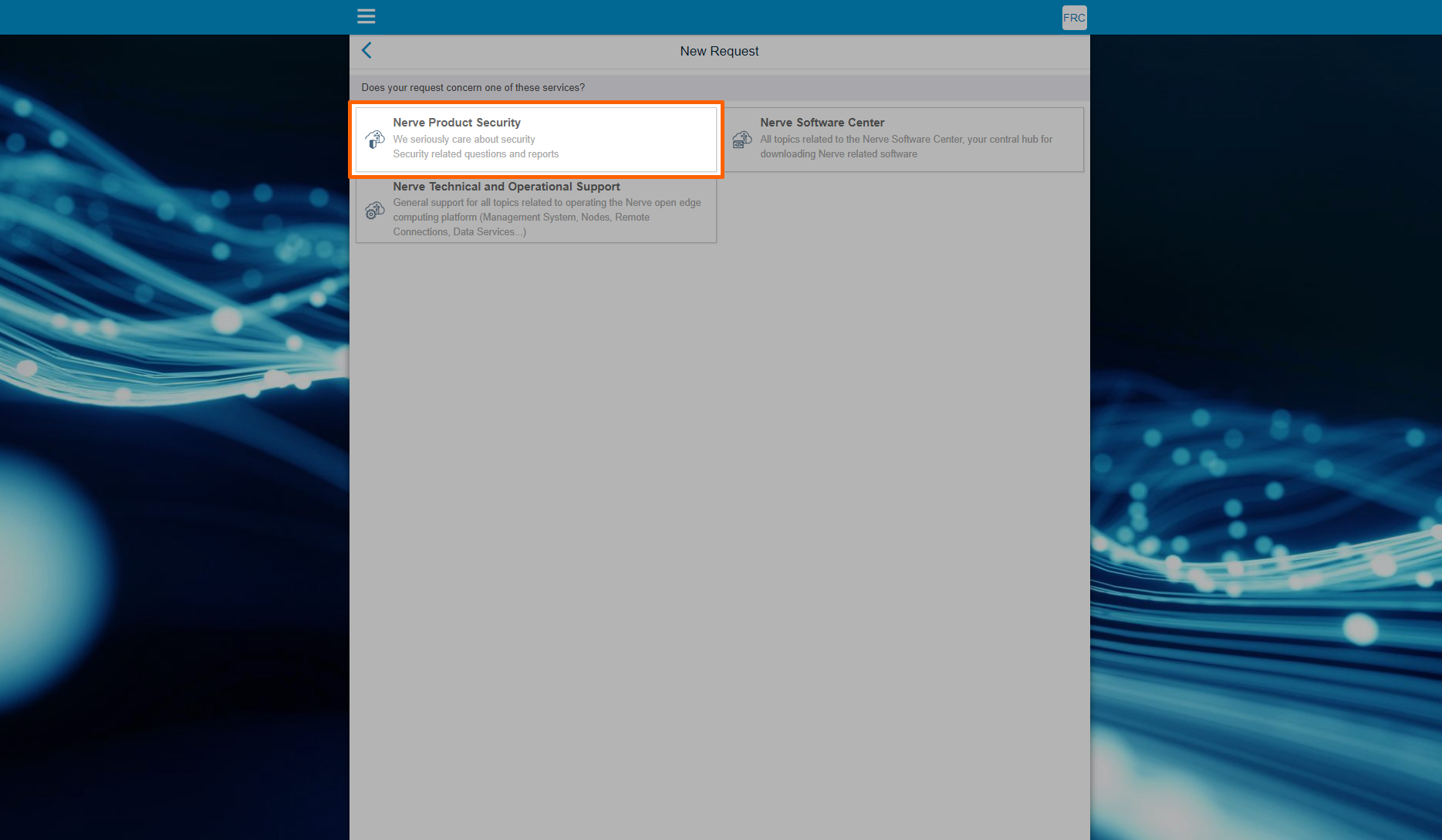Click the empty panel area below service cards
The width and height of the screenshot is (1442, 840).
coord(719,501)
